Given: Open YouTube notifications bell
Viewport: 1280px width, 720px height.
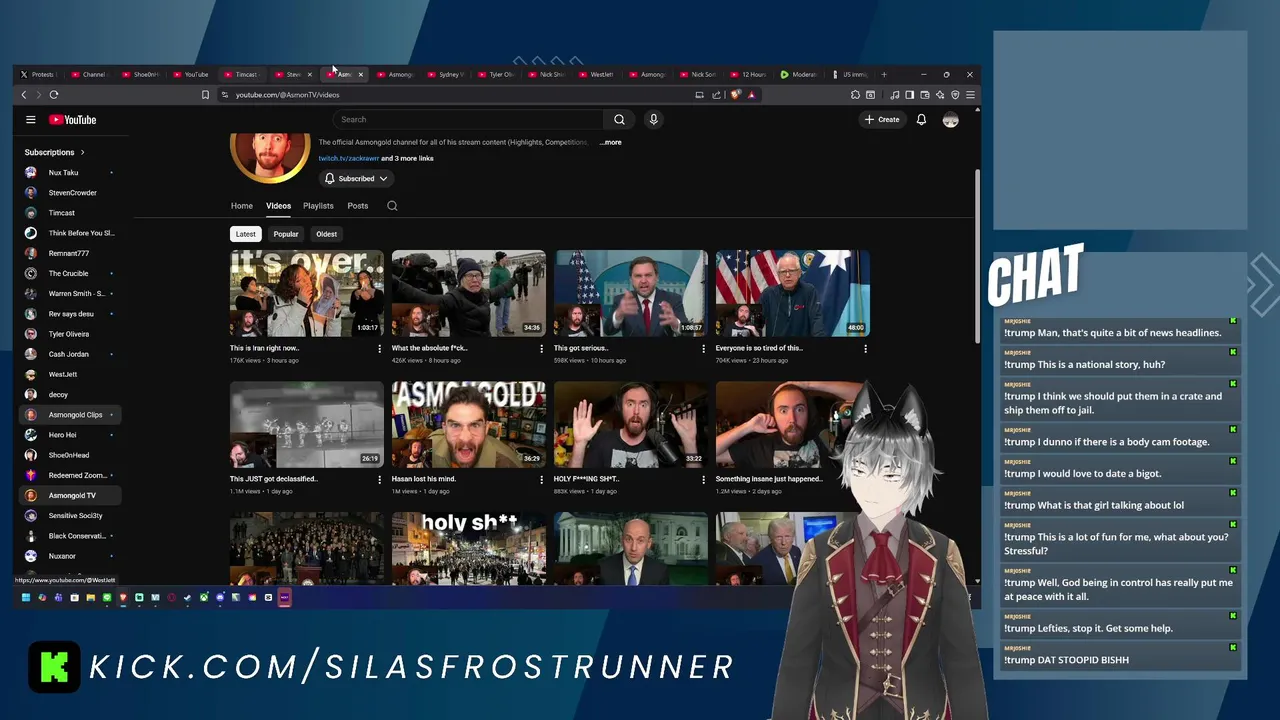Looking at the screenshot, I should (x=921, y=120).
